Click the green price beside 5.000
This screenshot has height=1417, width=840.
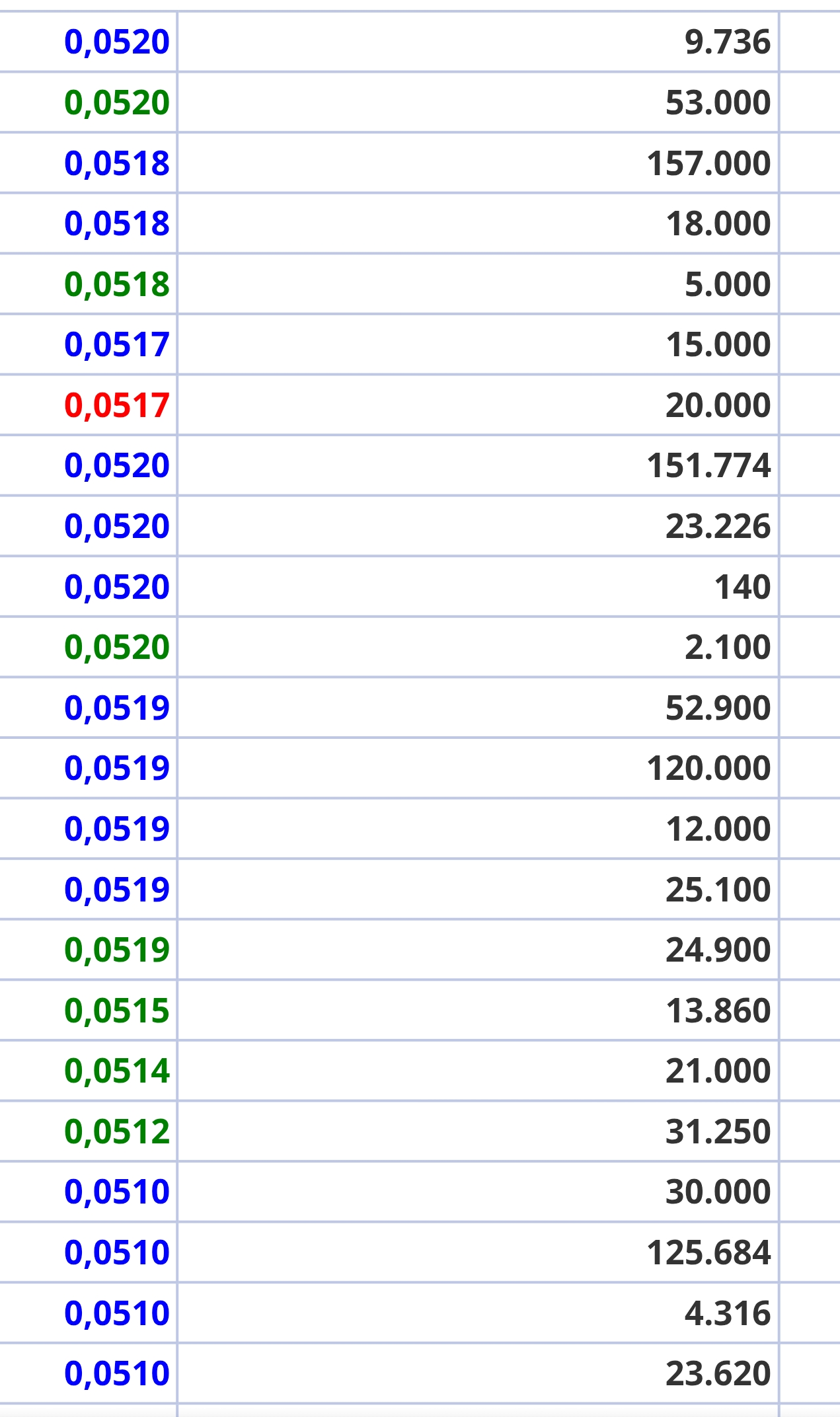click(117, 284)
